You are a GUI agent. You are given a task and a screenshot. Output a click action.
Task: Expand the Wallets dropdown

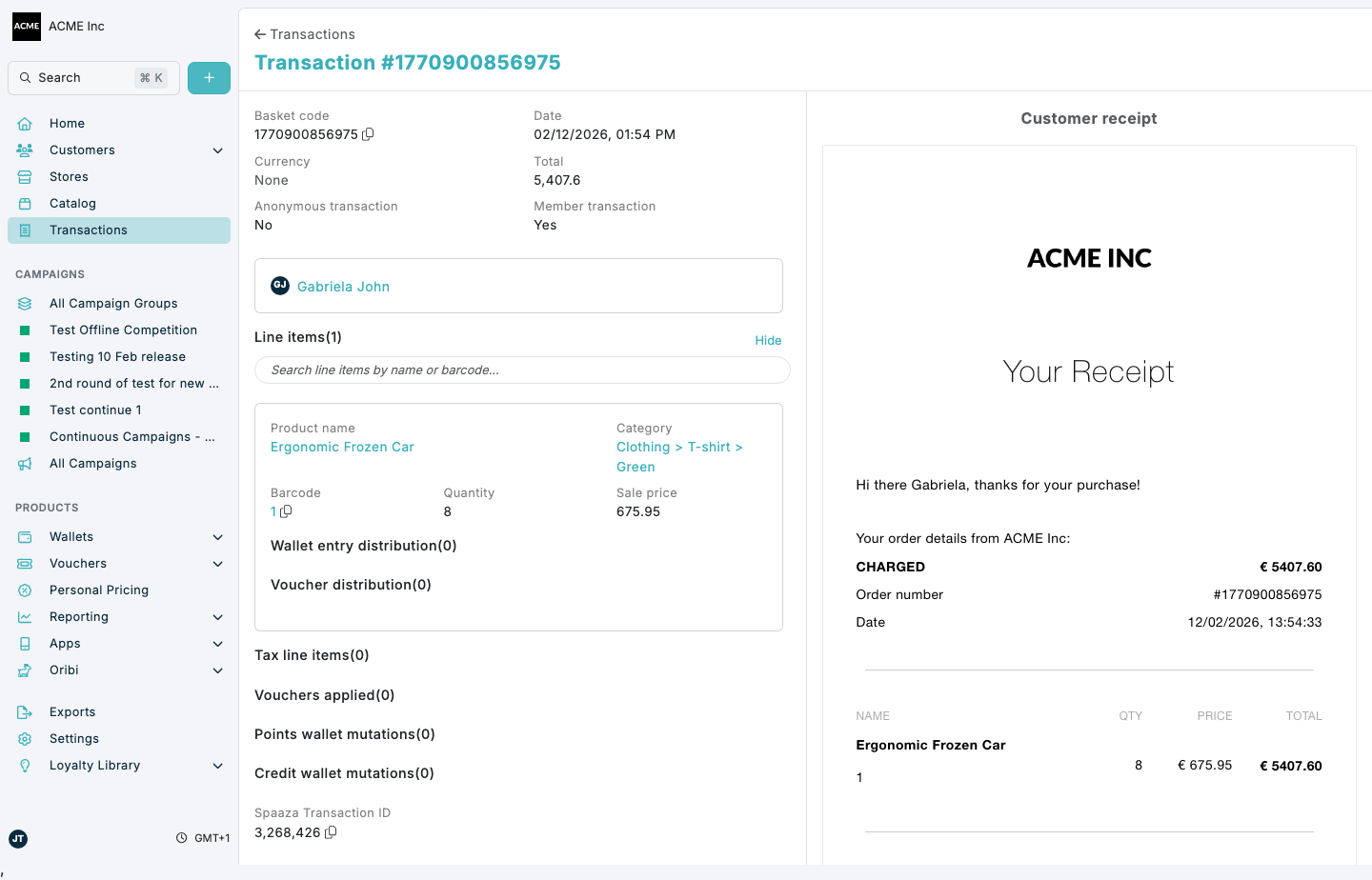(217, 536)
